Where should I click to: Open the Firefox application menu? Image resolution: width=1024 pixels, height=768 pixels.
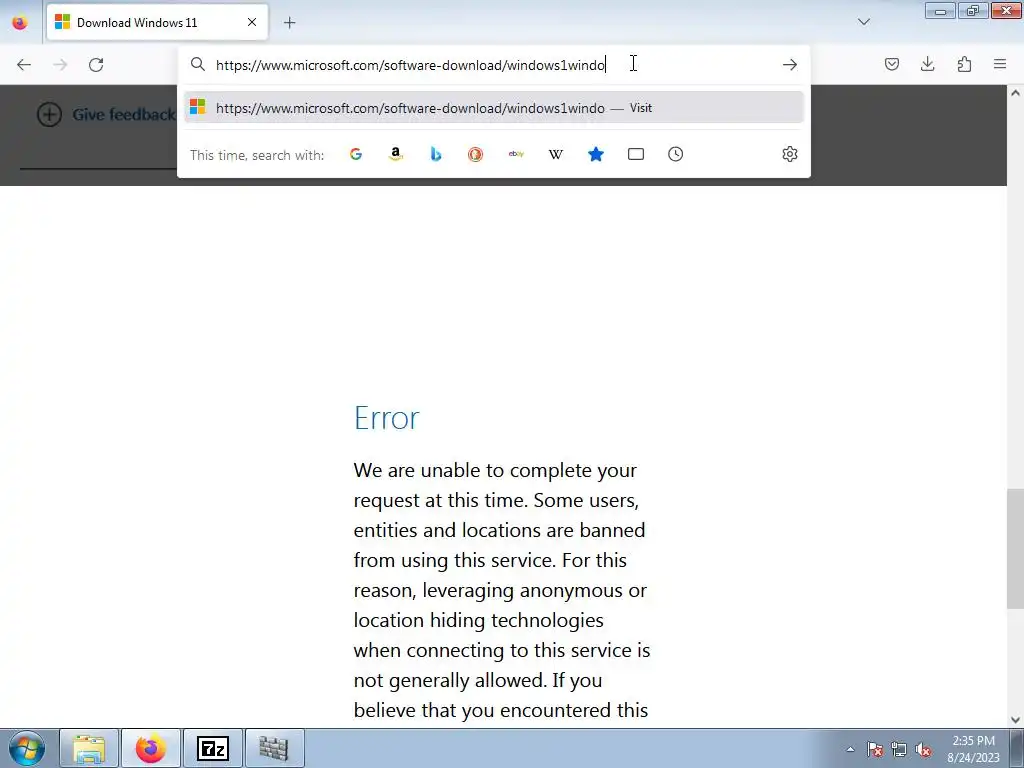pyautogui.click(x=1000, y=64)
